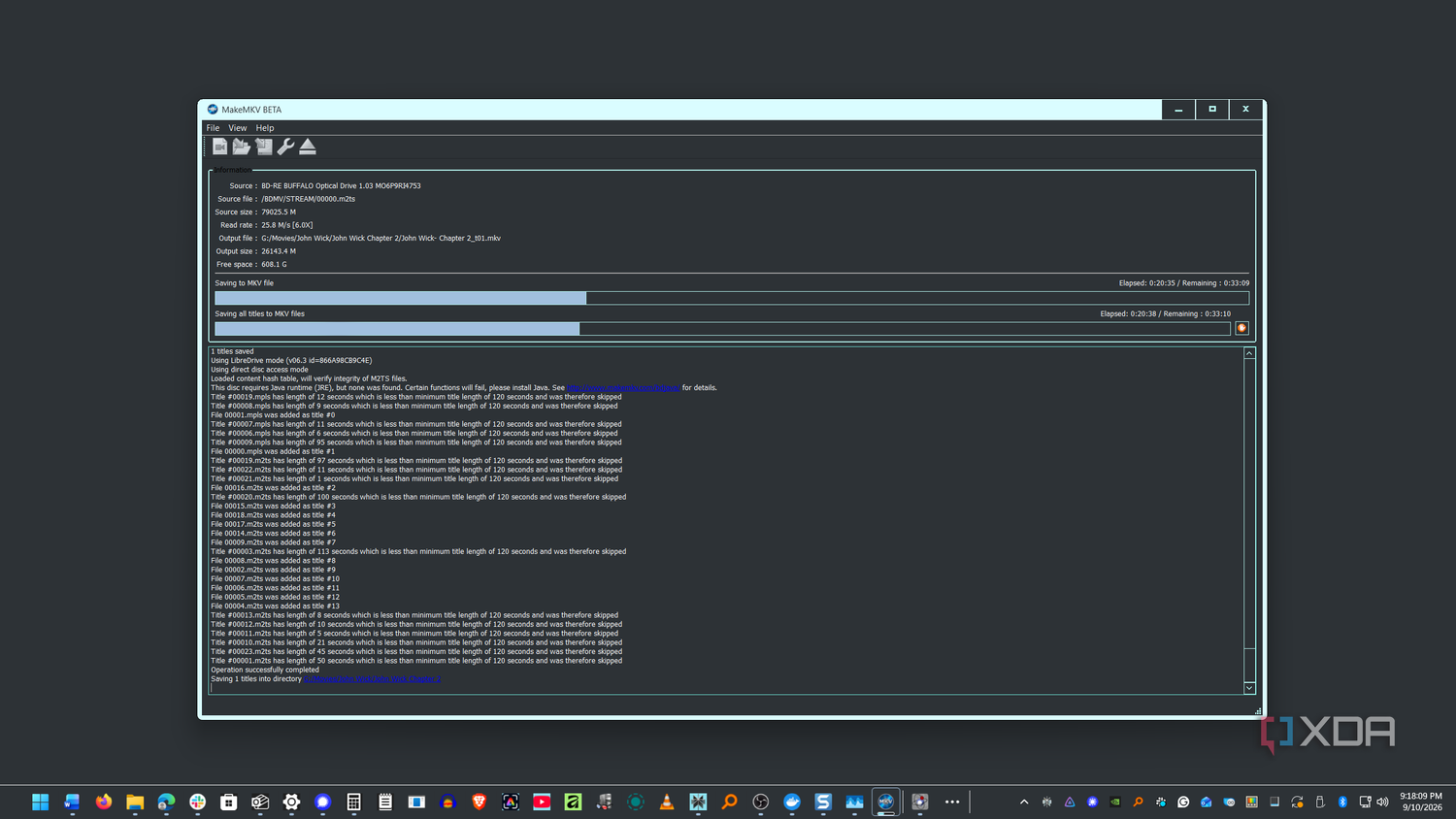The image size is (1456, 819).
Task: Open the Help menu
Action: coord(265,128)
